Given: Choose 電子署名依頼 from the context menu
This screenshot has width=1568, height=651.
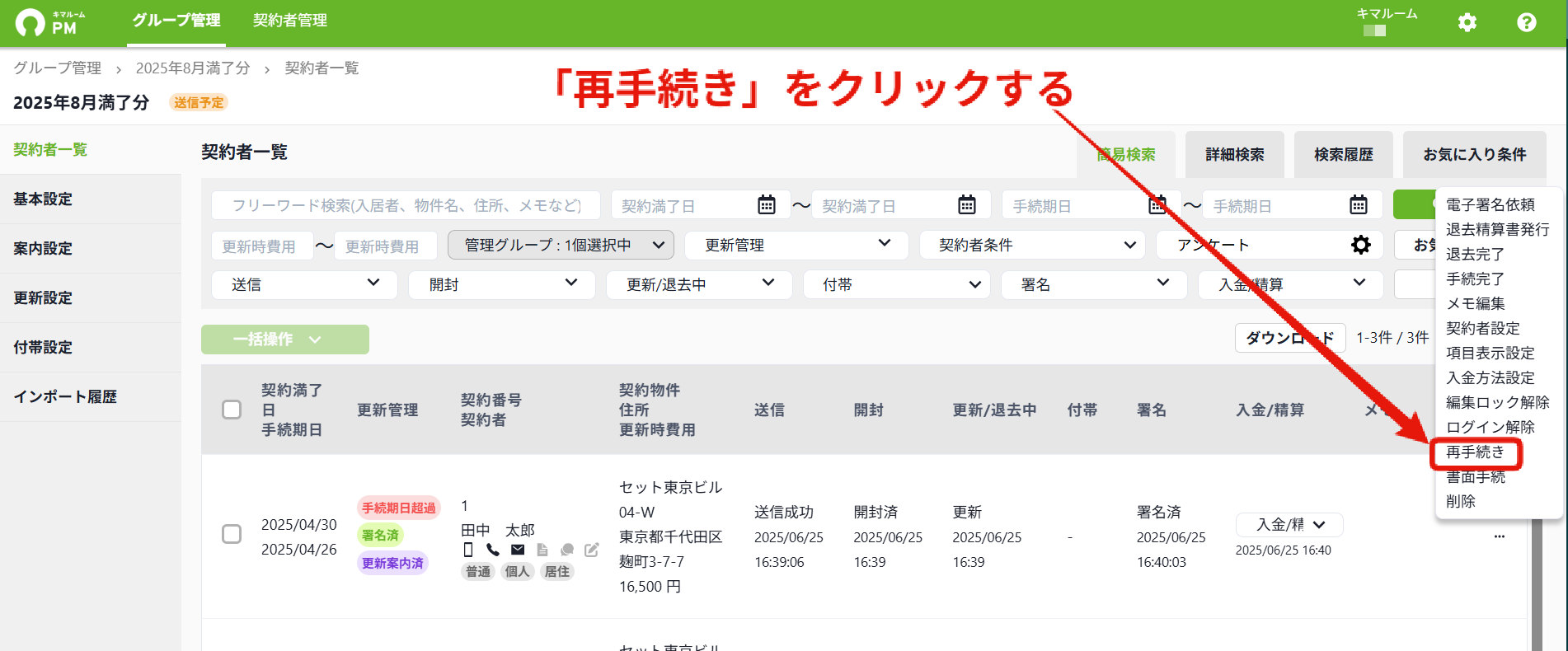Looking at the screenshot, I should point(1491,204).
